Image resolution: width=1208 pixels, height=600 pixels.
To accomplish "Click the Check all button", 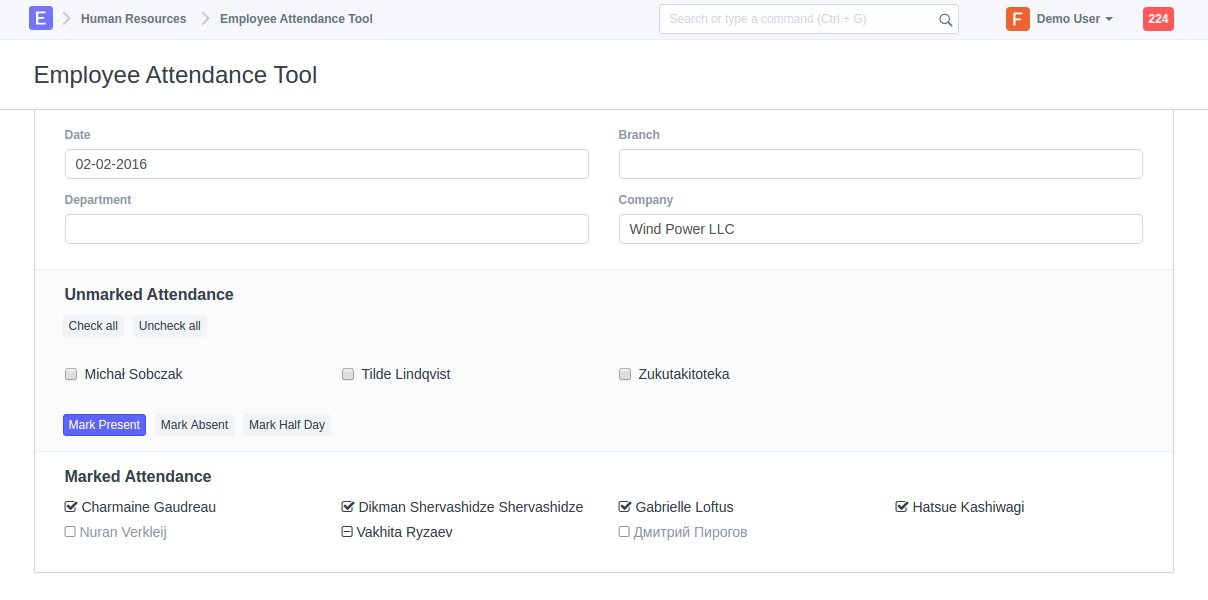I will pos(93,326).
